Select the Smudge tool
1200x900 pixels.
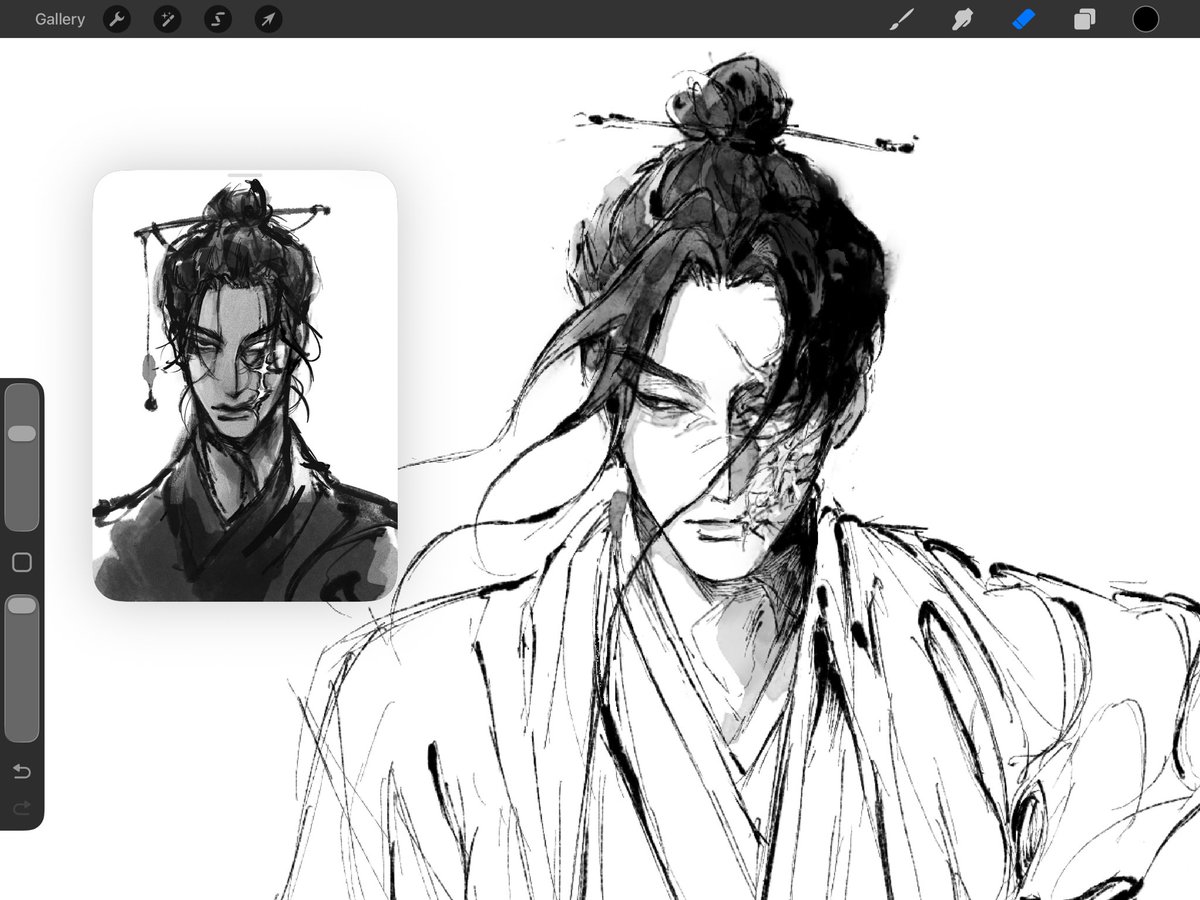point(962,19)
